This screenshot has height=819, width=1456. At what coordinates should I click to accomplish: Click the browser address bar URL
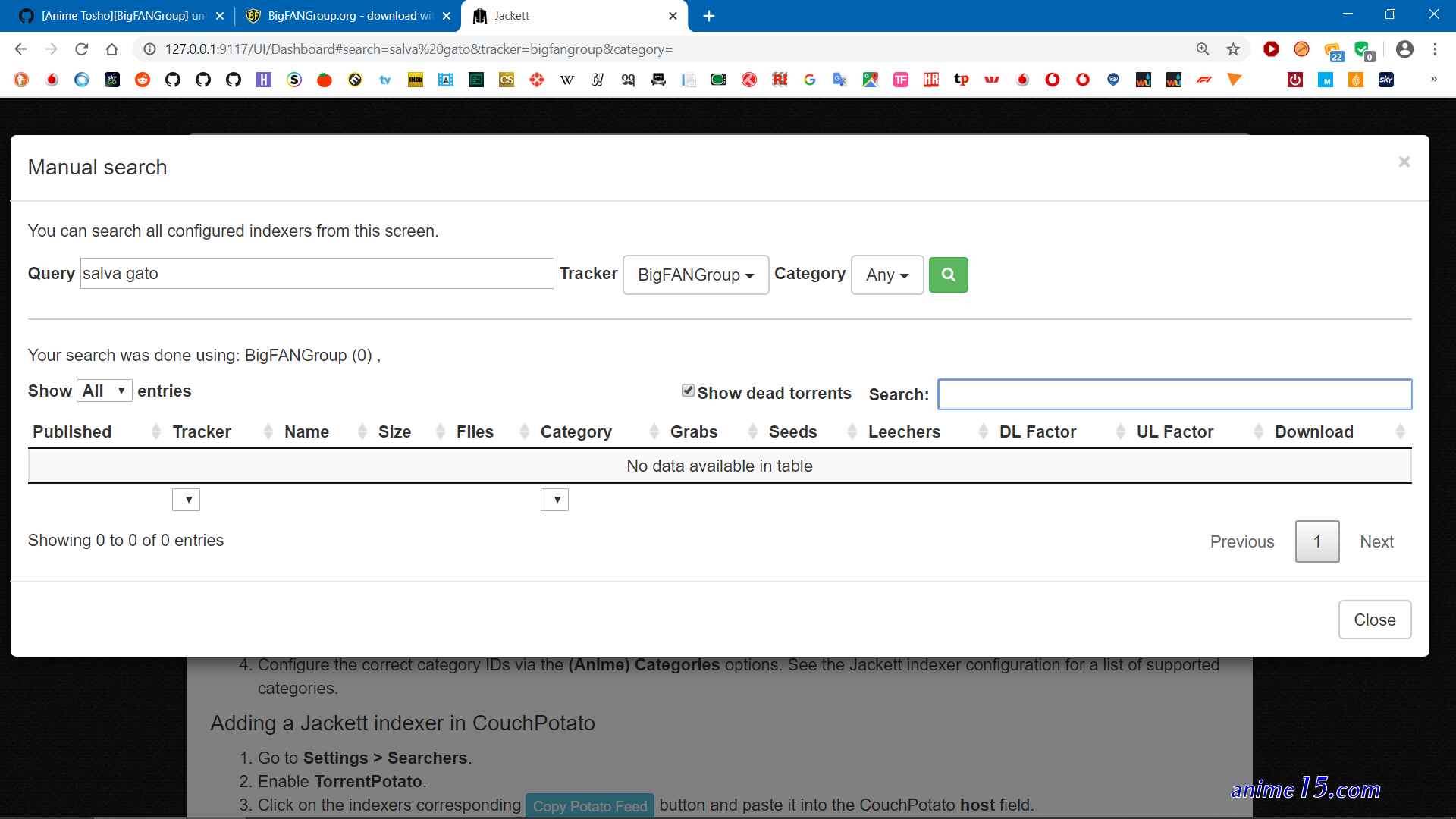419,49
